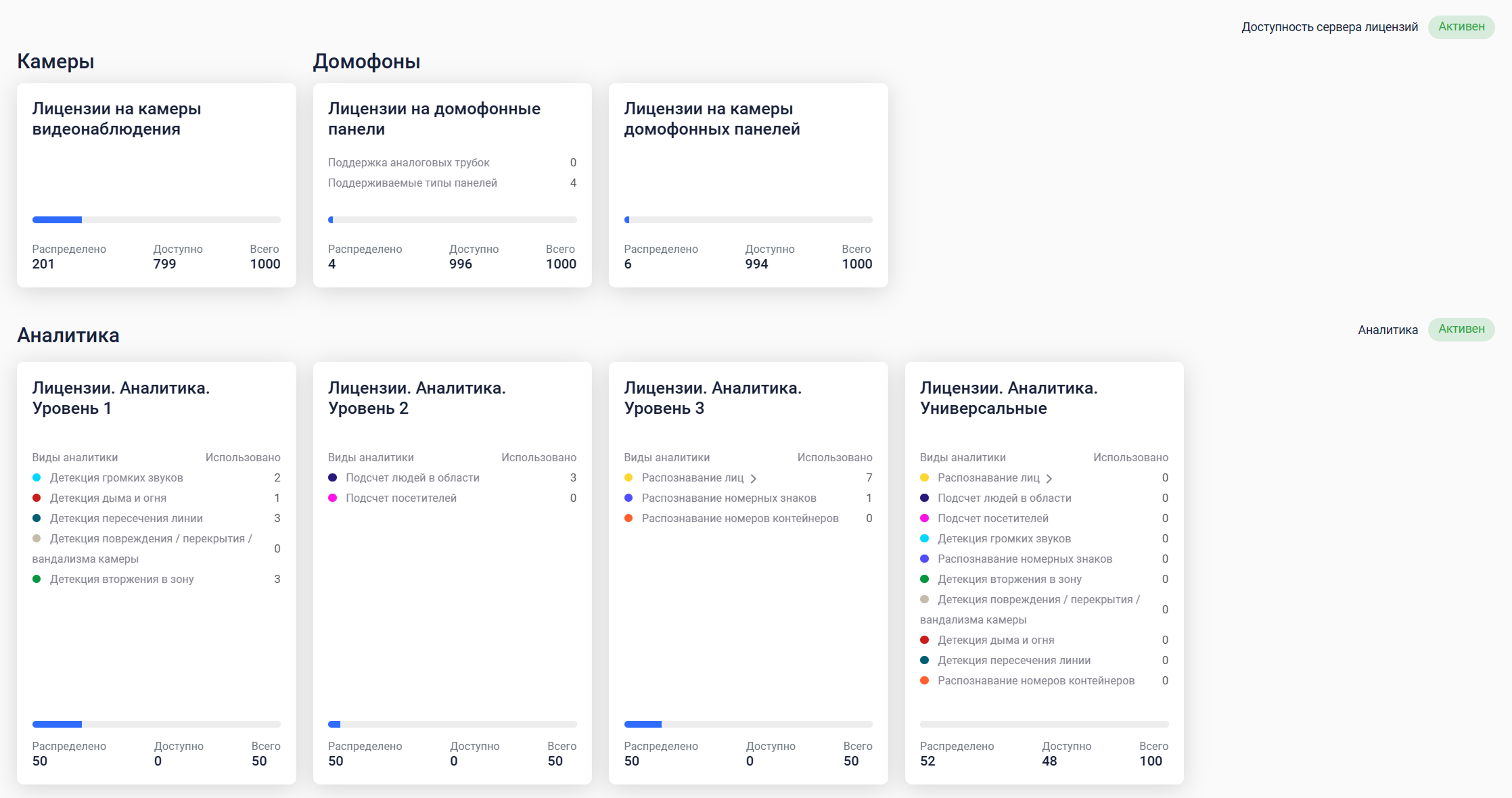Click orange dot beside Распознавание номеров контейнеров, Уровень 3

[x=628, y=518]
